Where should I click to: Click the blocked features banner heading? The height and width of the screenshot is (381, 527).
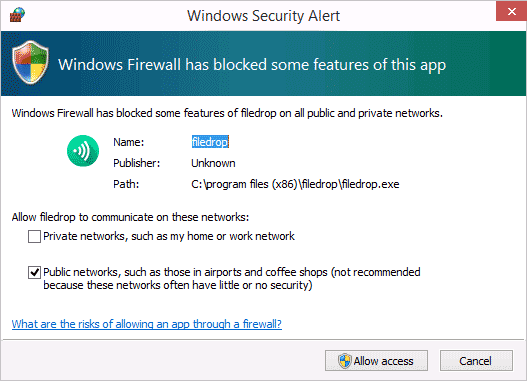(x=252, y=65)
